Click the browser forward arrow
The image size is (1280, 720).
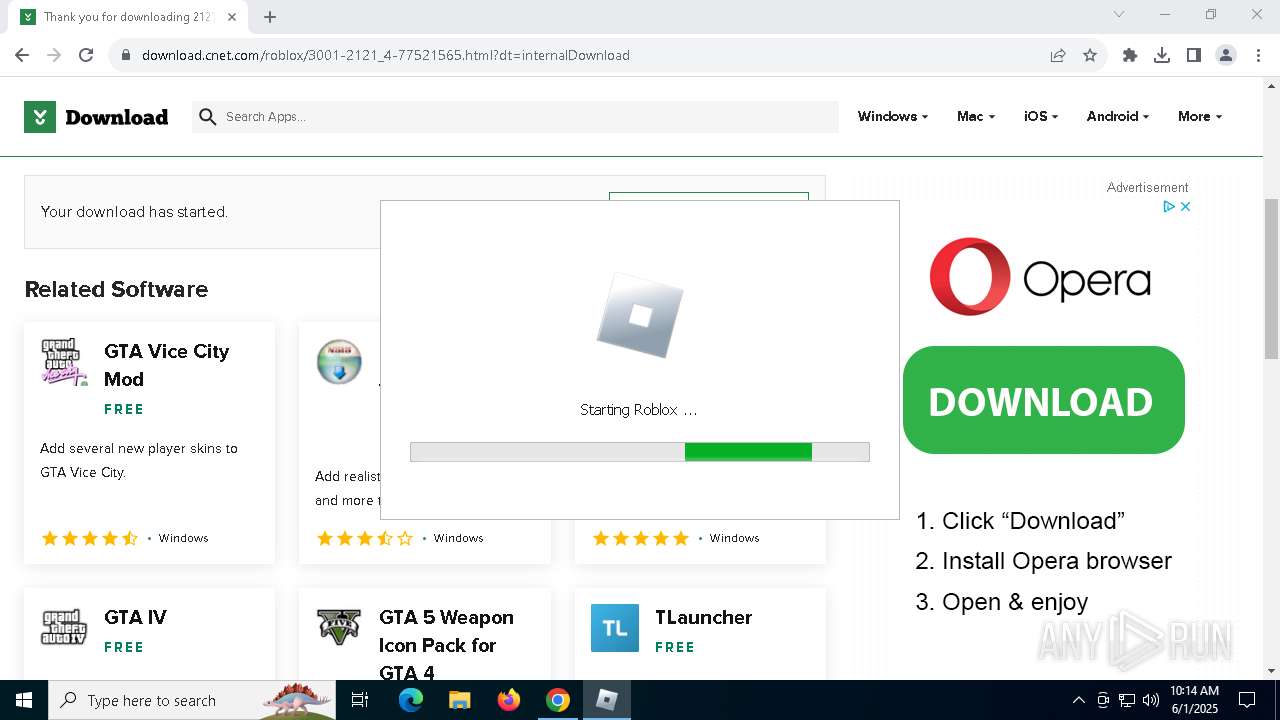pyautogui.click(x=54, y=55)
